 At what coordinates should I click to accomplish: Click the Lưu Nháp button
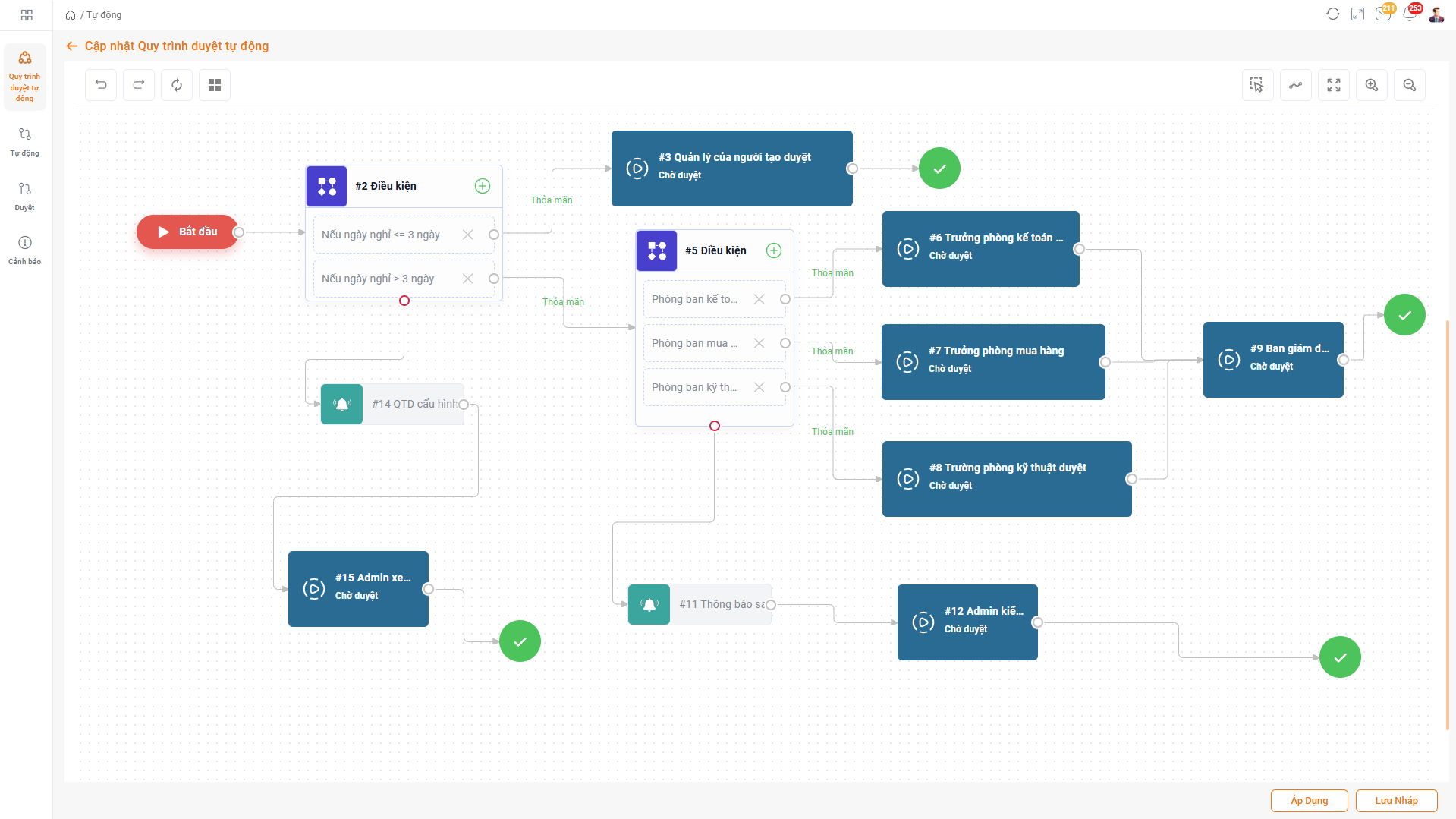tap(1396, 800)
